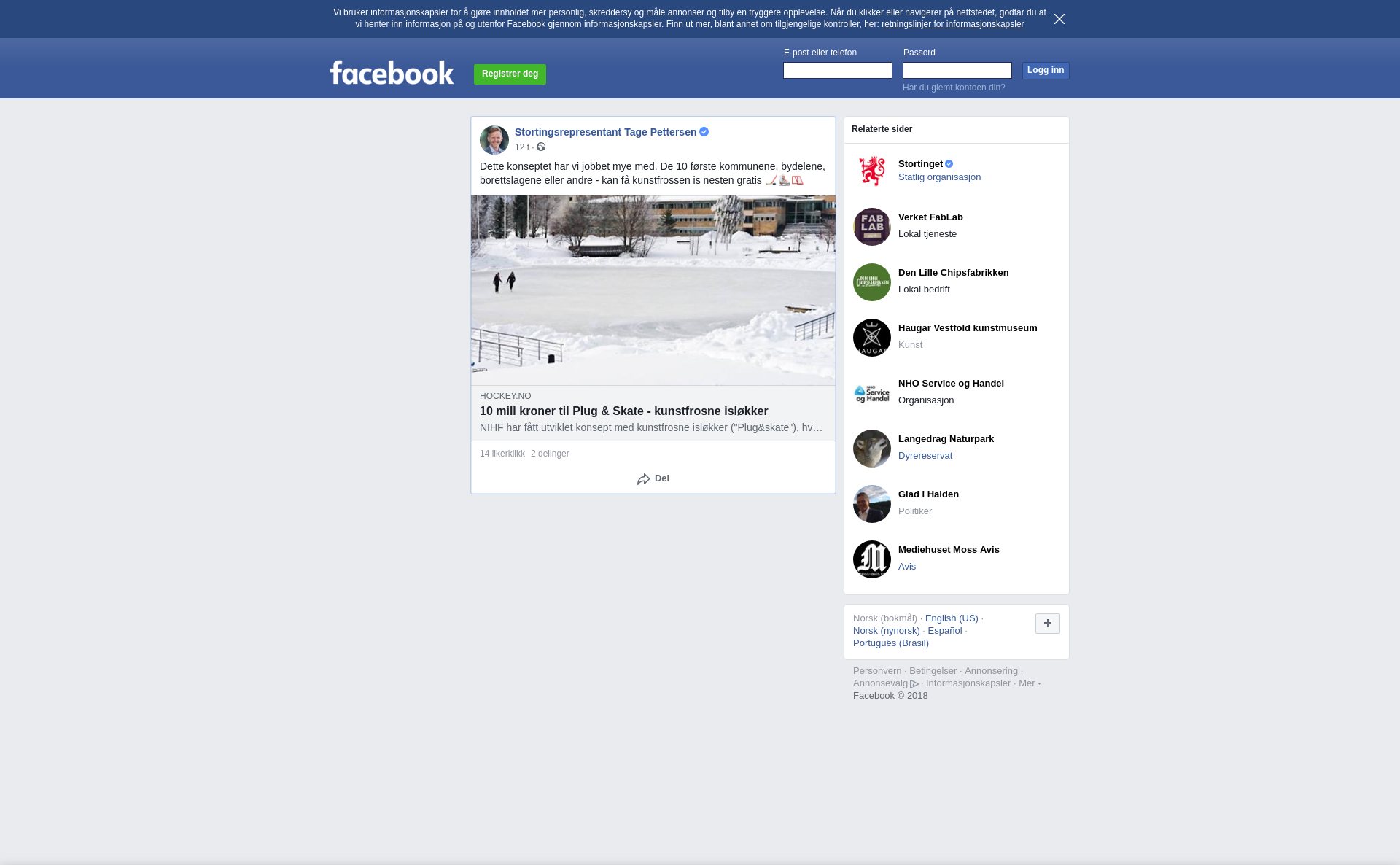Click the AdChoices triangle icon
Viewport: 1400px width, 865px height.
click(x=914, y=684)
